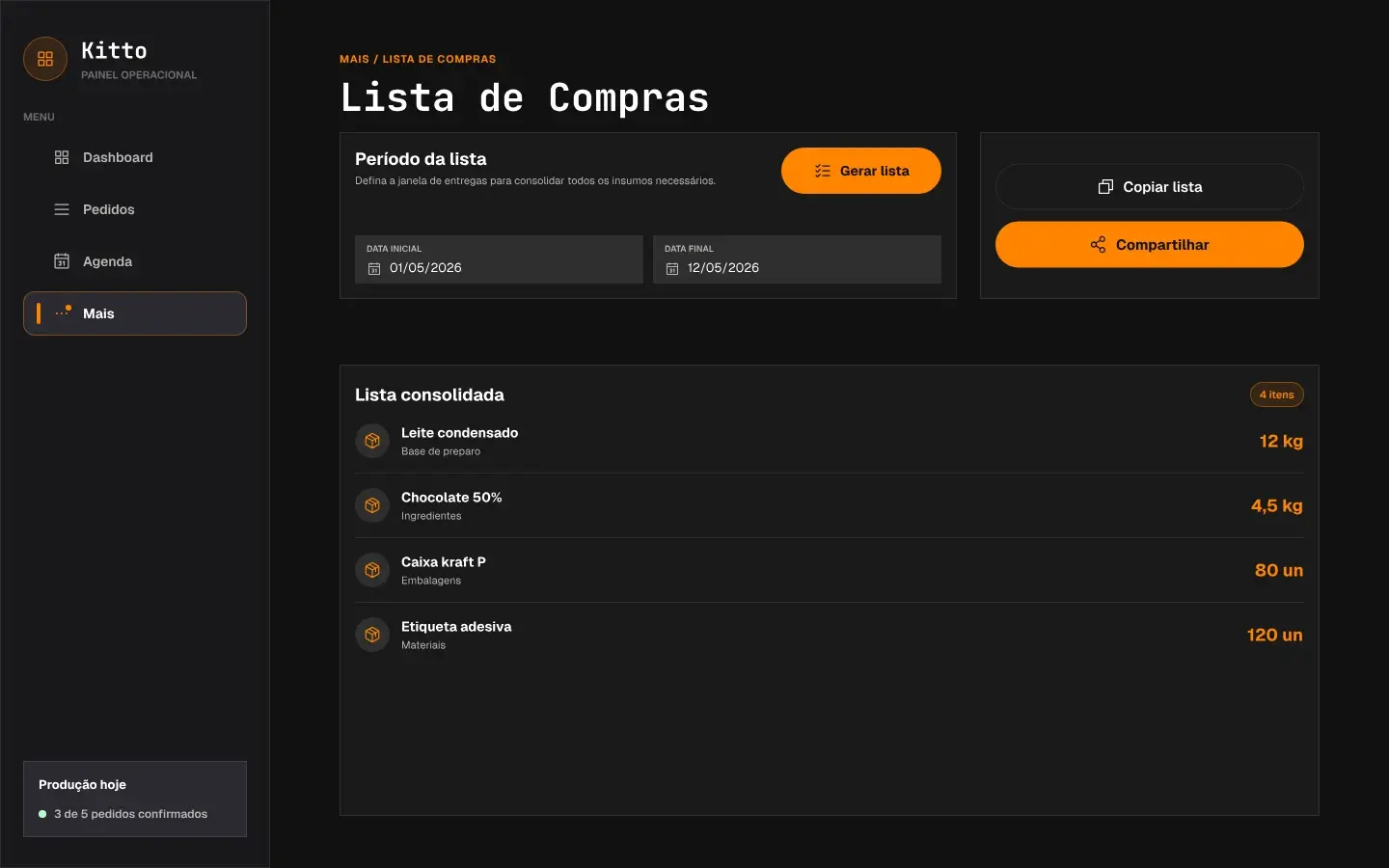Click the Kitto logo icon
This screenshot has height=868, width=1389.
[x=45, y=59]
